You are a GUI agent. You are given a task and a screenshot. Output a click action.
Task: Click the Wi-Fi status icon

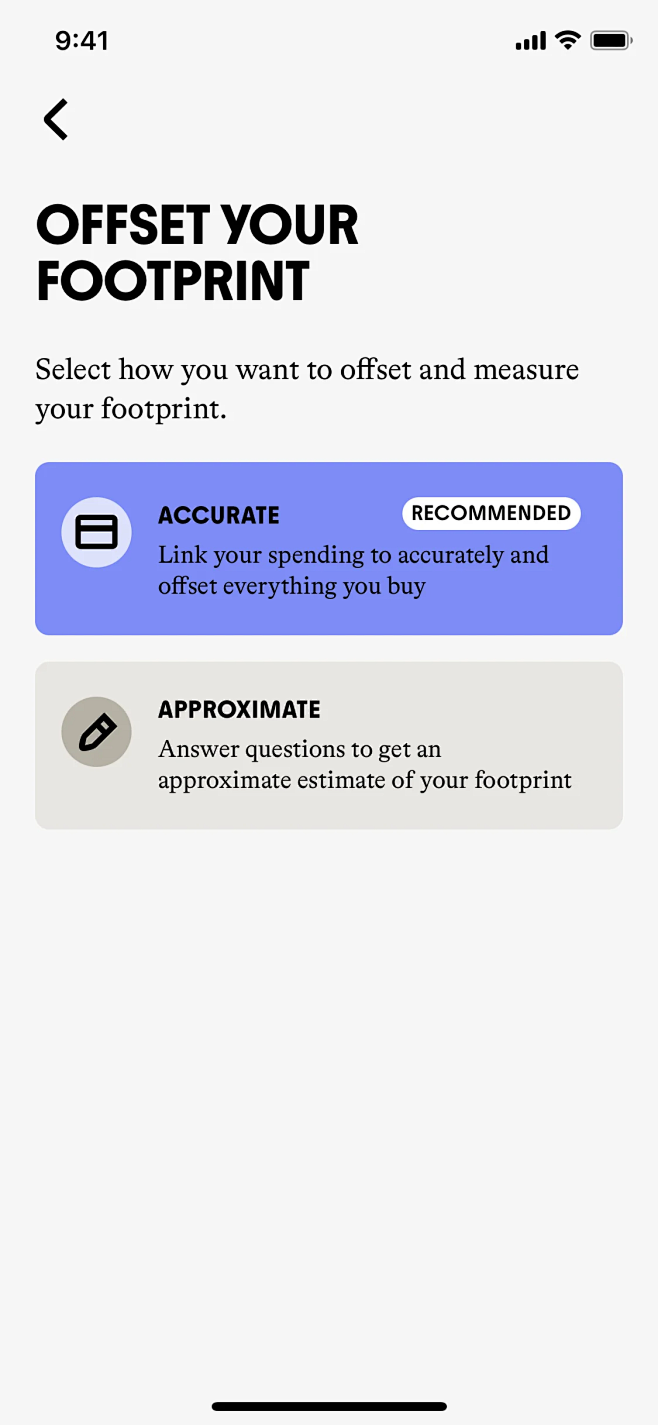[x=568, y=41]
